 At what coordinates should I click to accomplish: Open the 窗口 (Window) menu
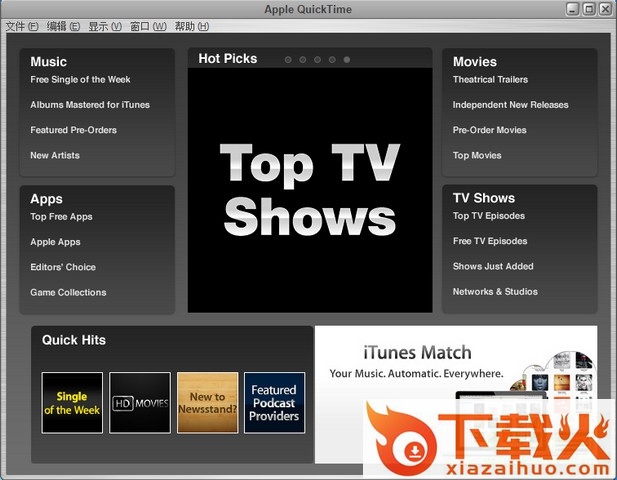[x=148, y=26]
